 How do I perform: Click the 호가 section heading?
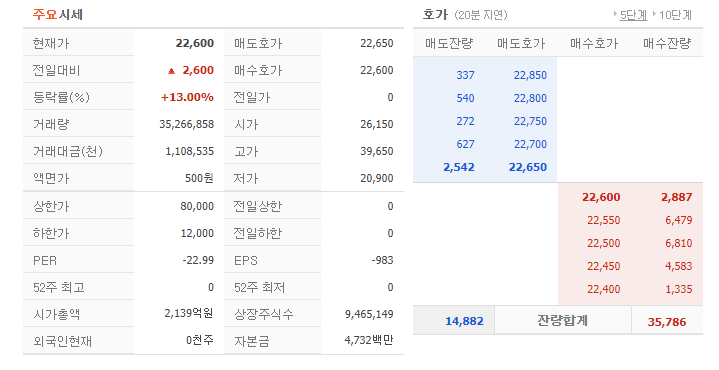tap(435, 15)
